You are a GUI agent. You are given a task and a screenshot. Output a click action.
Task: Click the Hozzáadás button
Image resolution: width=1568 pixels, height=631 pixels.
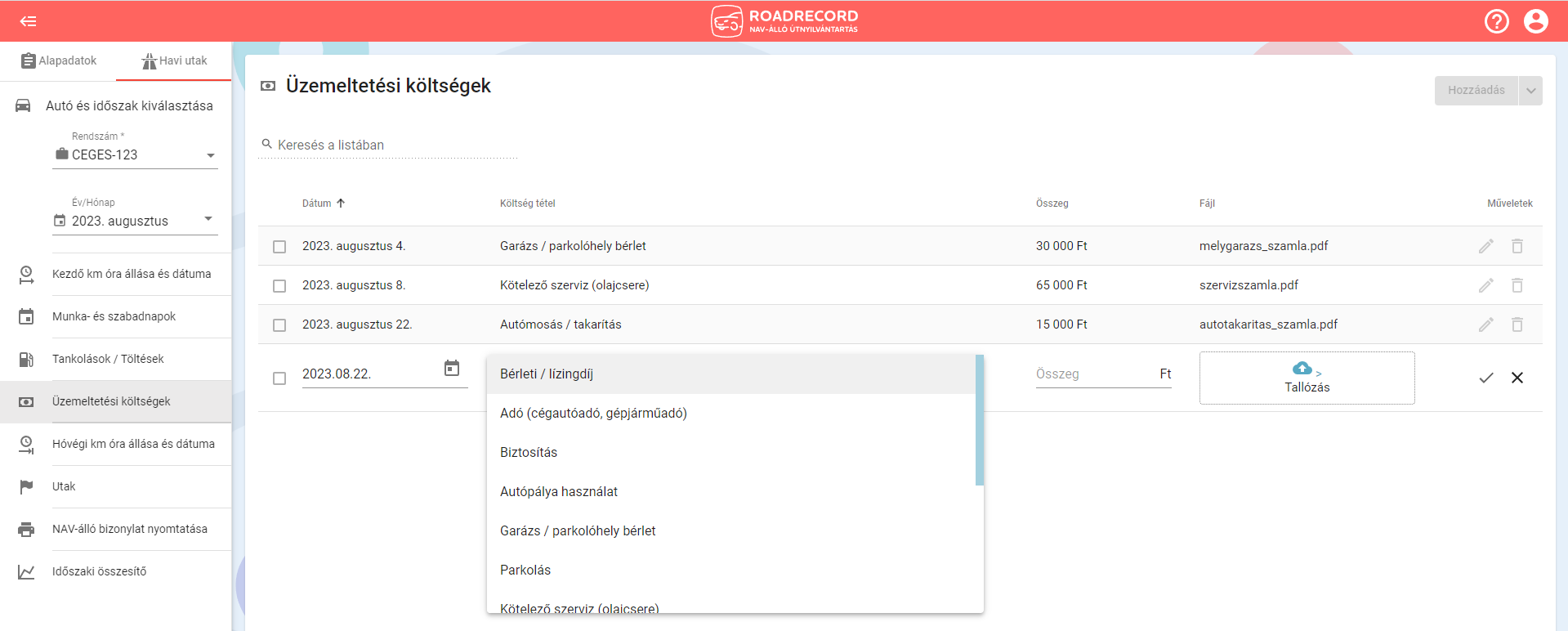pos(1476,91)
